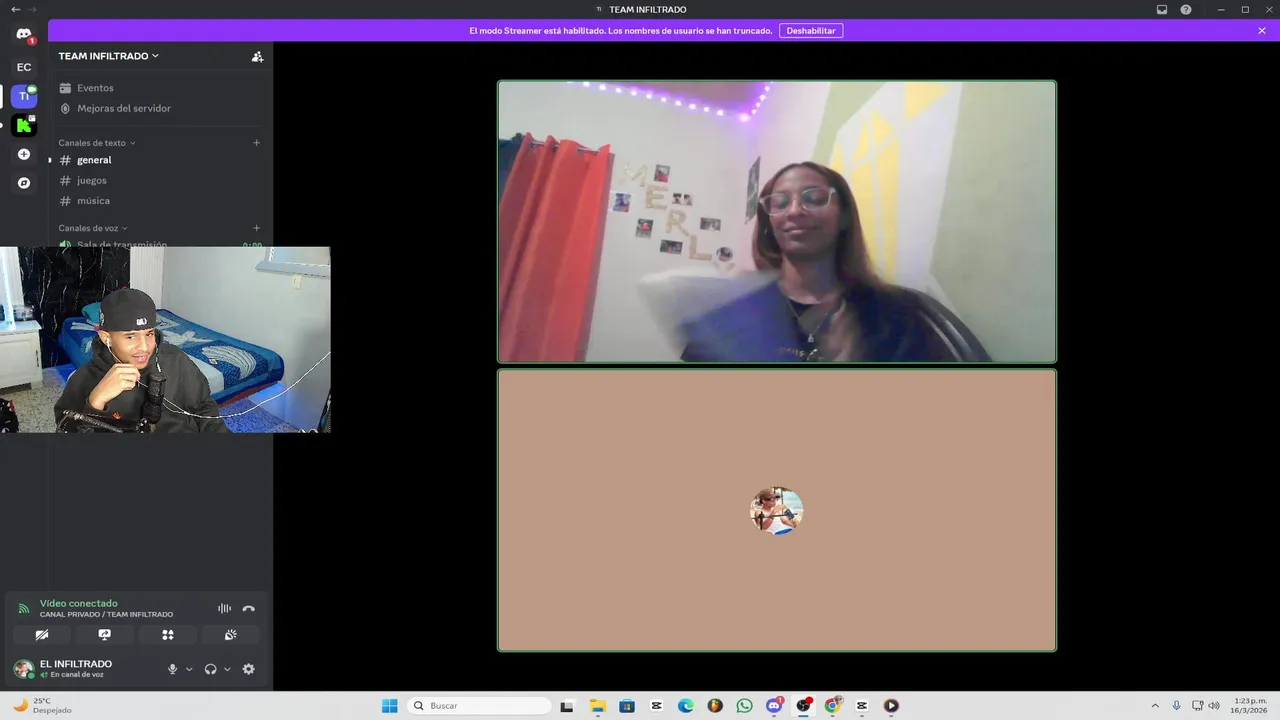Click the taskbar Buscar search field
1280x720 pixels.
(479, 706)
